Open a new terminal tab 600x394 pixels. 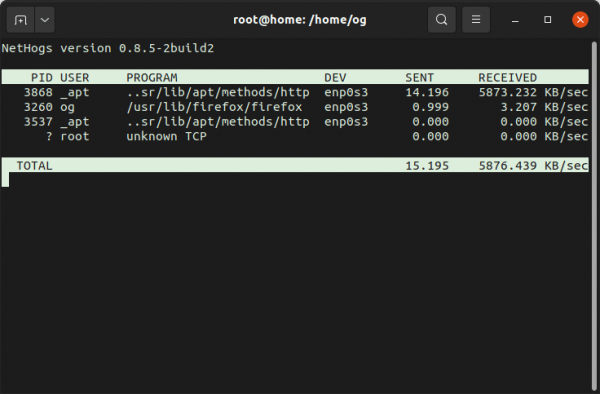(x=21, y=20)
